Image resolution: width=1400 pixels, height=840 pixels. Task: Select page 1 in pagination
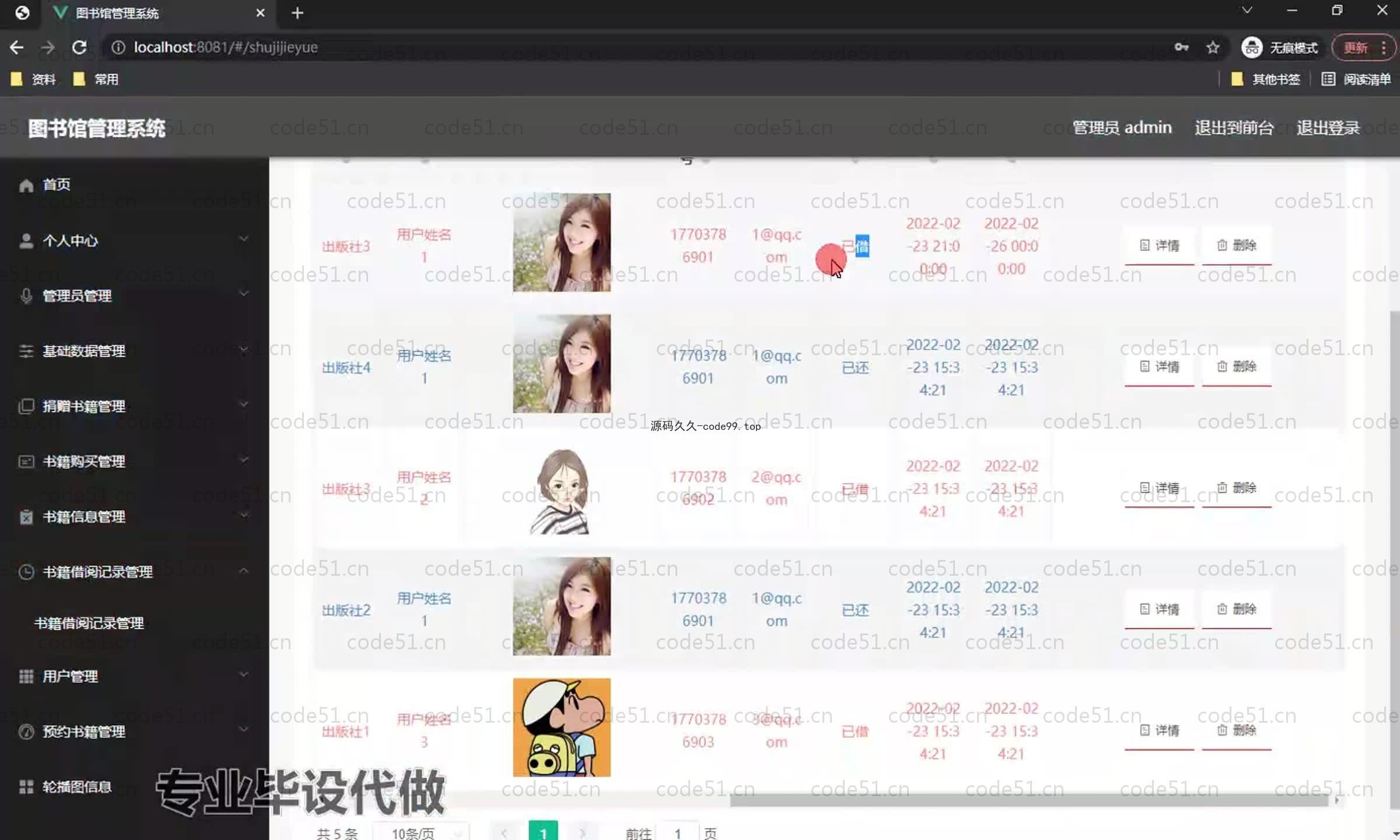[x=543, y=832]
